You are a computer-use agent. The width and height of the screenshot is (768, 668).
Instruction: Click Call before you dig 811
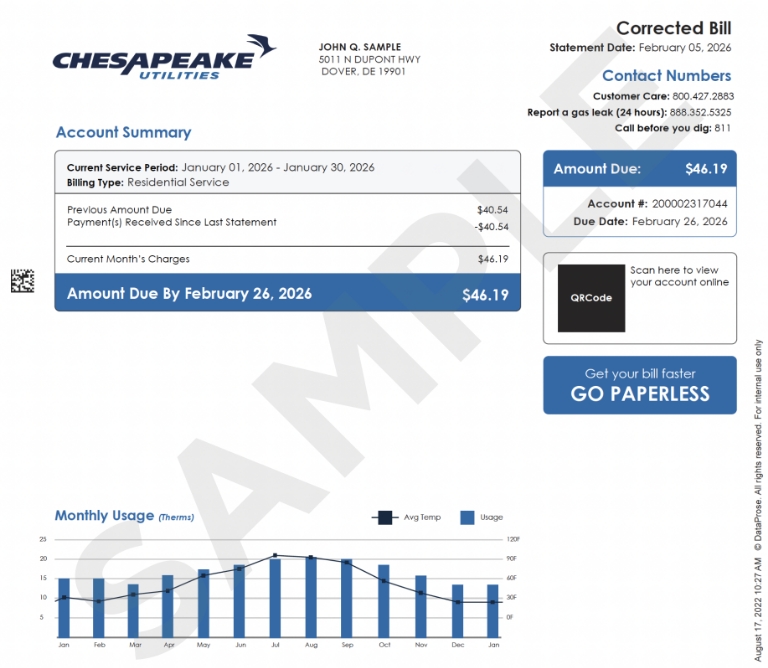pyautogui.click(x=672, y=128)
